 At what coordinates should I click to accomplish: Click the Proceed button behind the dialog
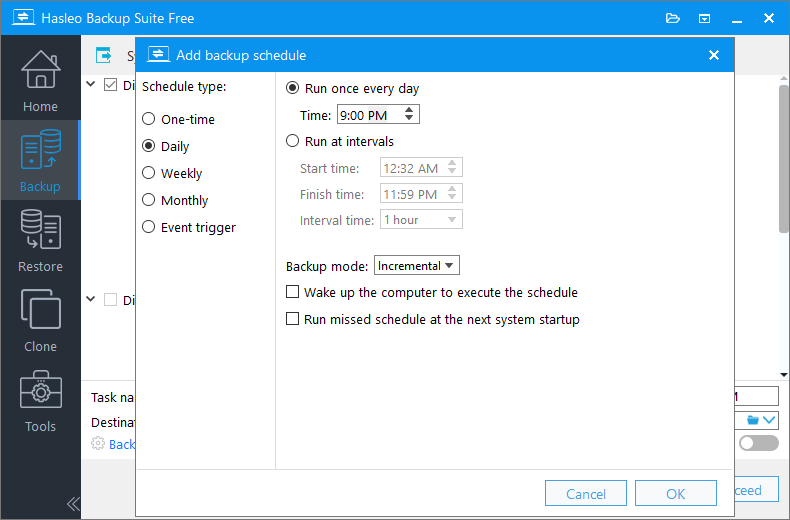coord(756,490)
